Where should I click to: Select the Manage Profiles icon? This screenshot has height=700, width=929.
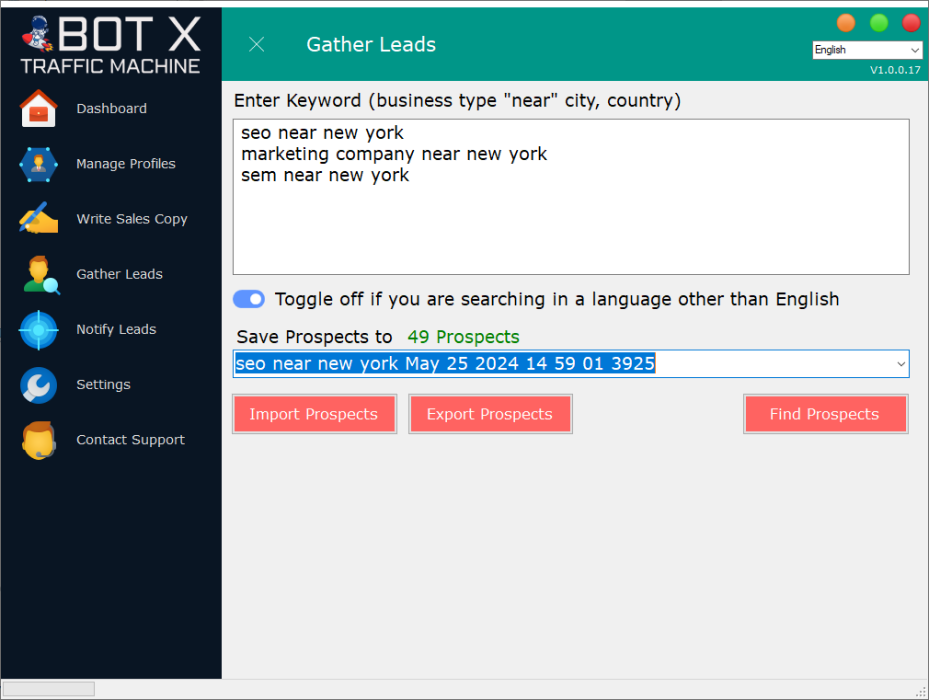(x=38, y=164)
